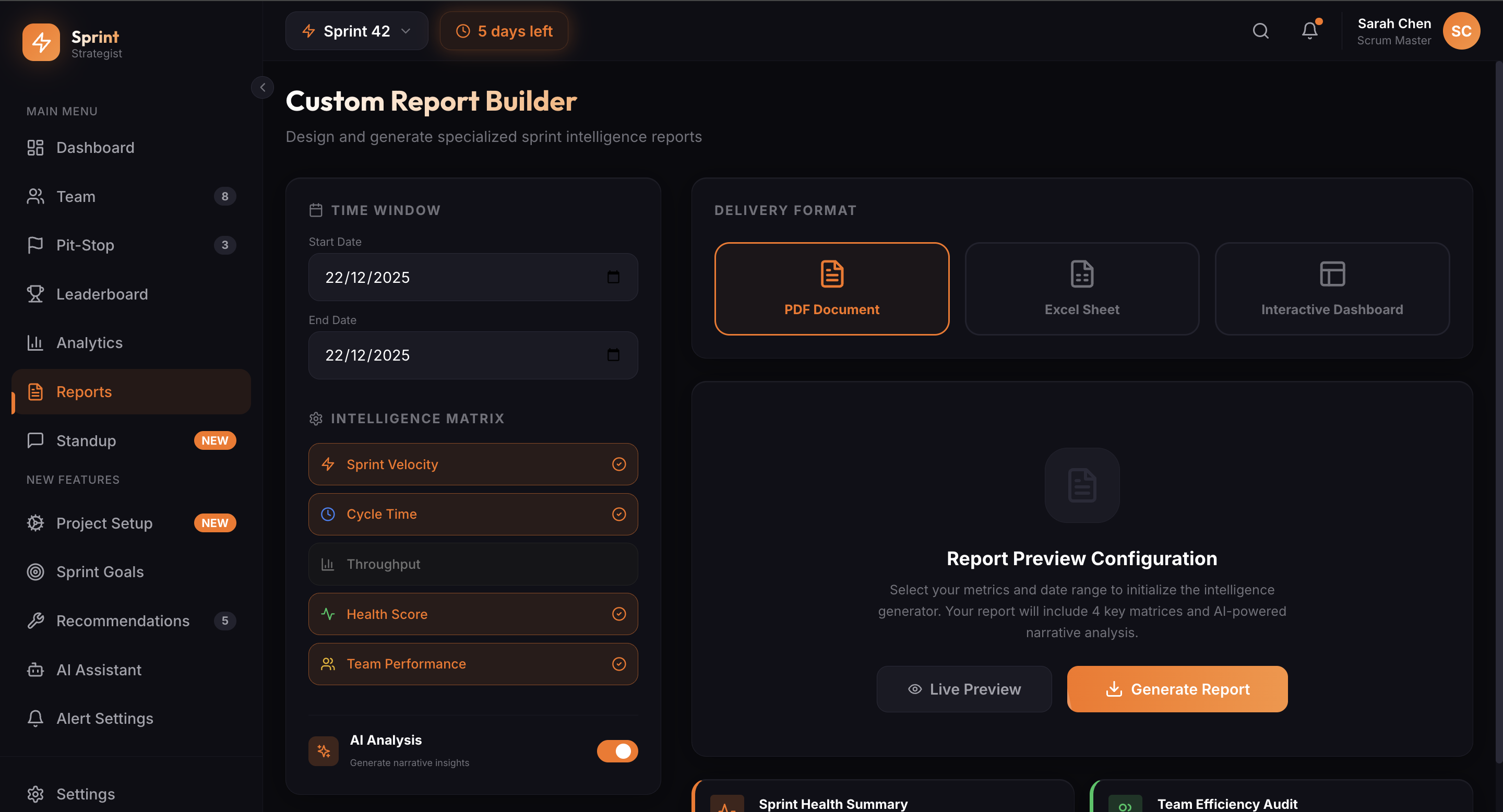Choose the Excel Sheet format icon
The width and height of the screenshot is (1503, 812).
point(1081,273)
